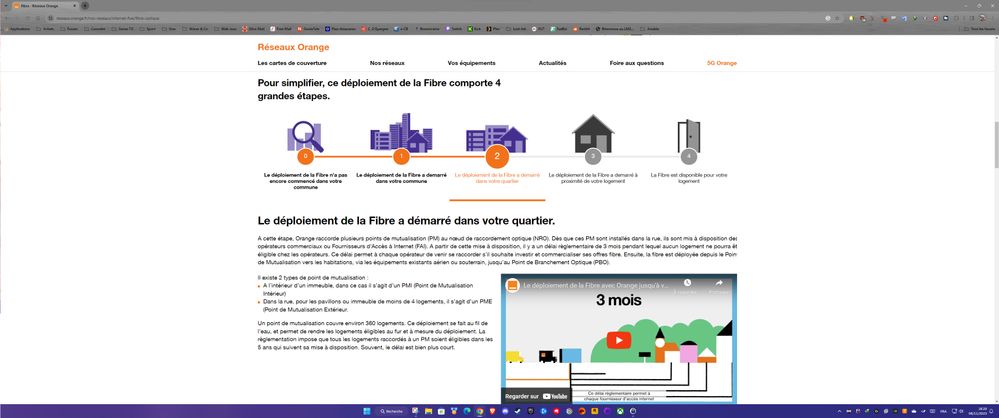Open the taskbar clock and date
The image size is (999, 418).
(977, 412)
